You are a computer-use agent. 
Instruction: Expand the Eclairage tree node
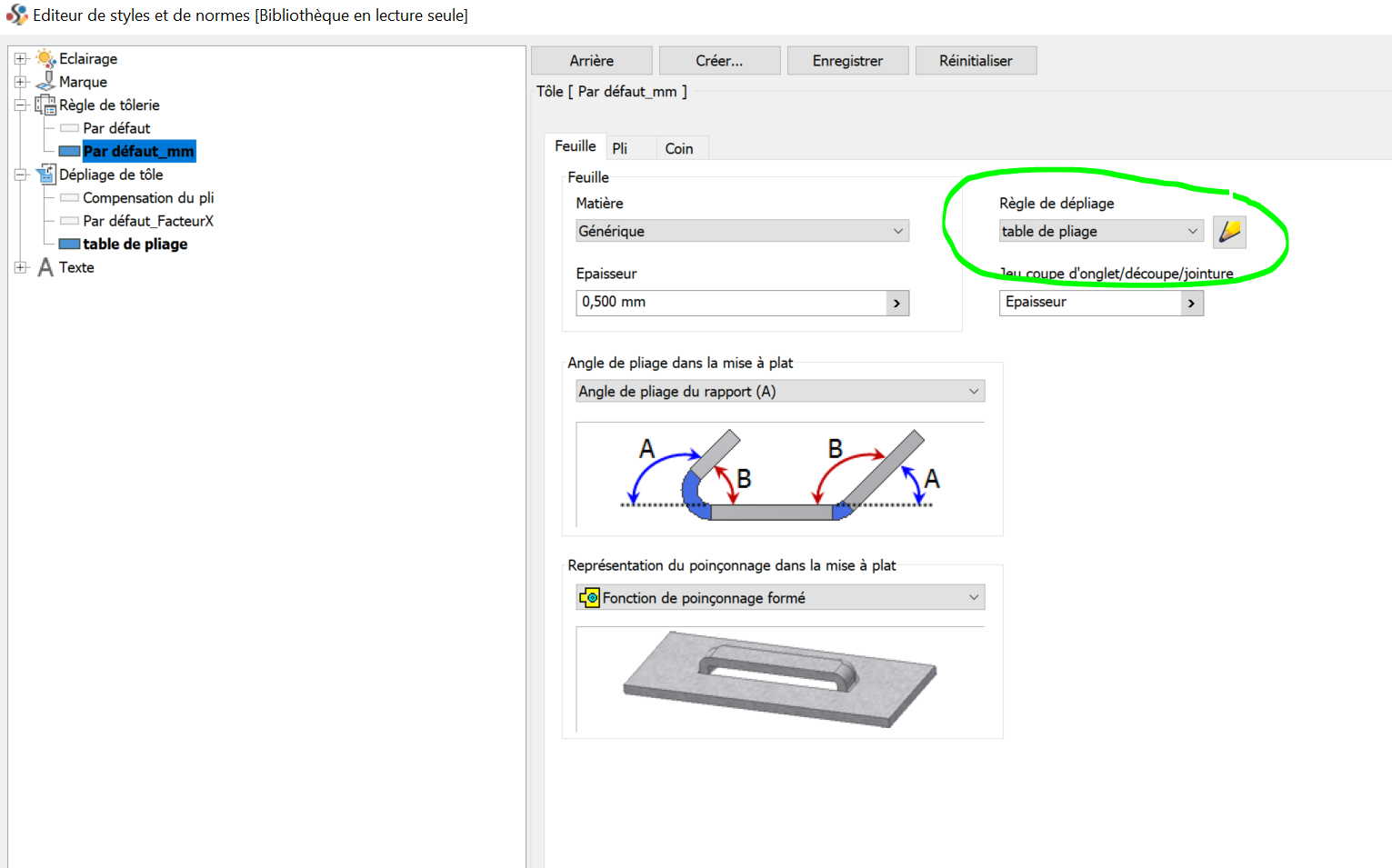coord(21,58)
